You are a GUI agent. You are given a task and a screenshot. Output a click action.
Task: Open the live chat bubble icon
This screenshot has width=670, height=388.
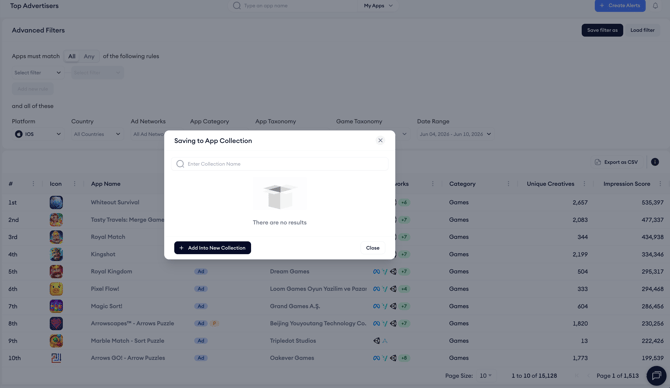click(x=656, y=376)
